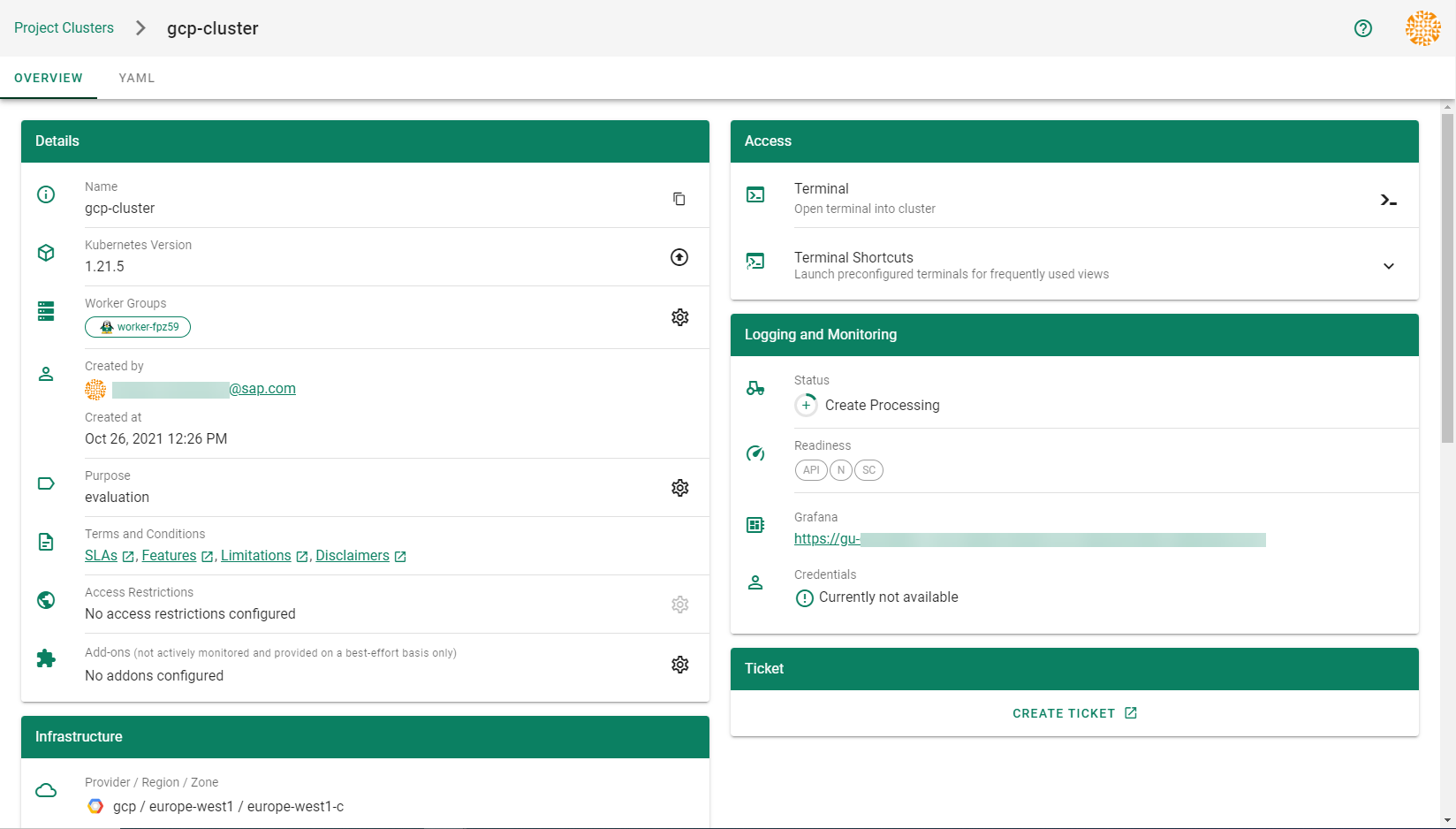The height and width of the screenshot is (829, 1456).
Task: Open the Add-ons configuration gear
Action: (x=679, y=665)
